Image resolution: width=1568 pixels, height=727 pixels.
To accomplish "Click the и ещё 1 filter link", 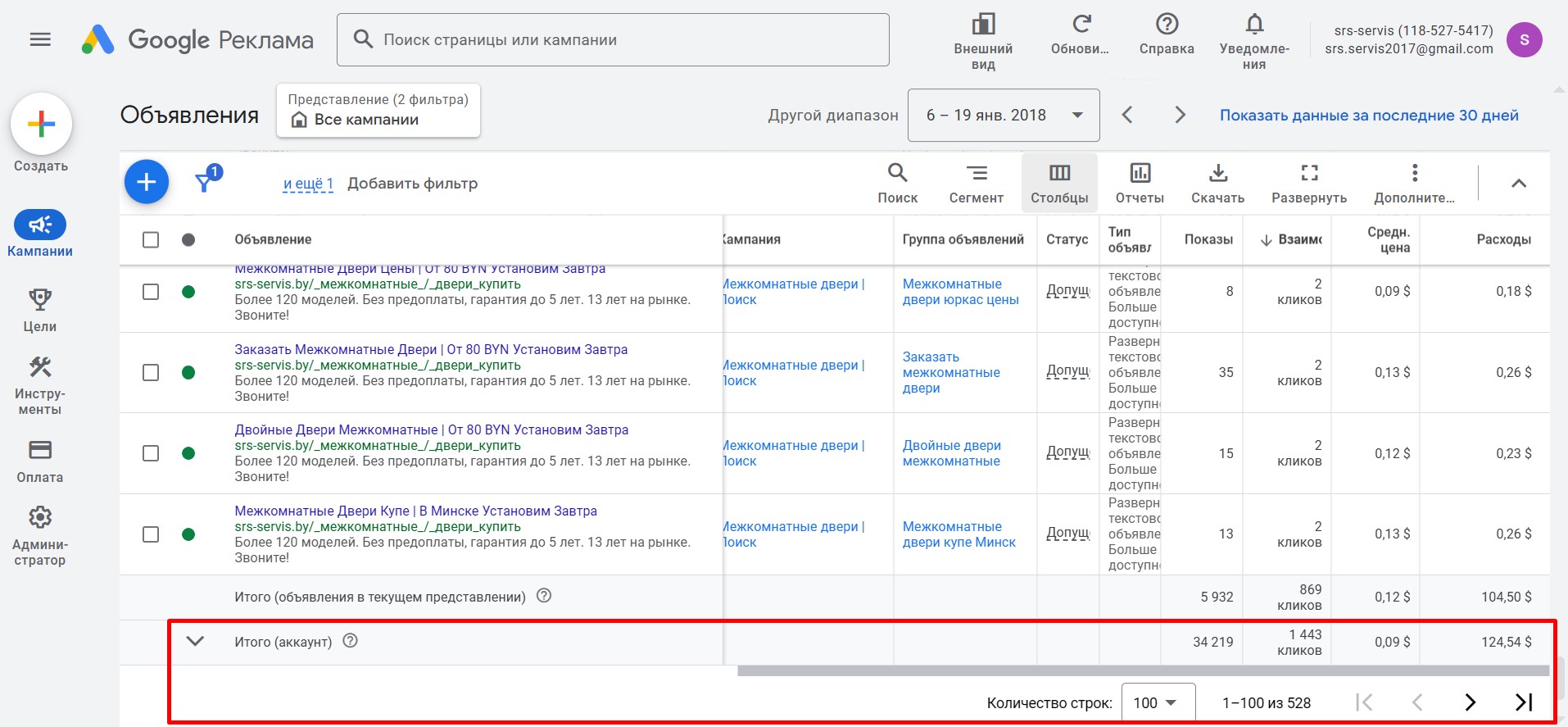I will click(x=308, y=184).
